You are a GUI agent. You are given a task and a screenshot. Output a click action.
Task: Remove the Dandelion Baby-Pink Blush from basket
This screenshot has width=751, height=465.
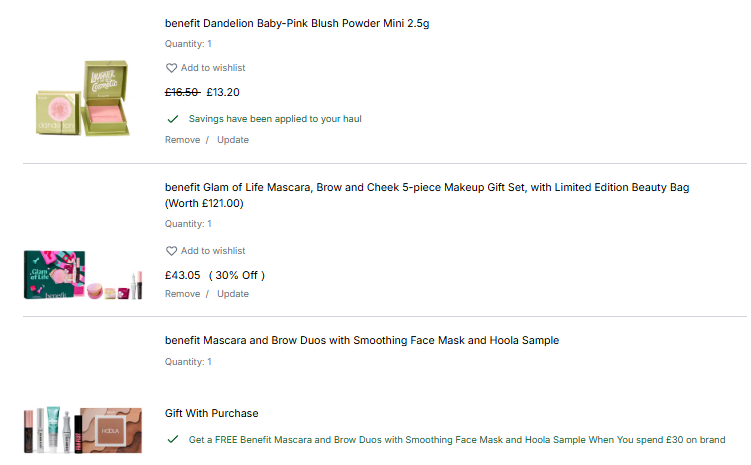pyautogui.click(x=183, y=140)
